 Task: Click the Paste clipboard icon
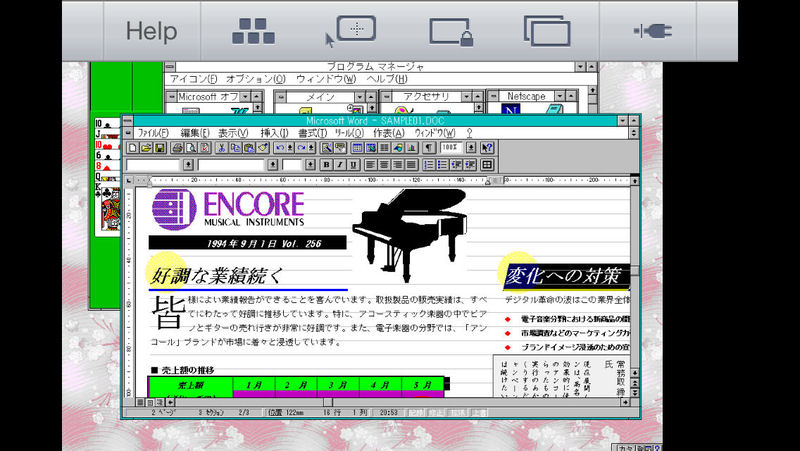(248, 148)
